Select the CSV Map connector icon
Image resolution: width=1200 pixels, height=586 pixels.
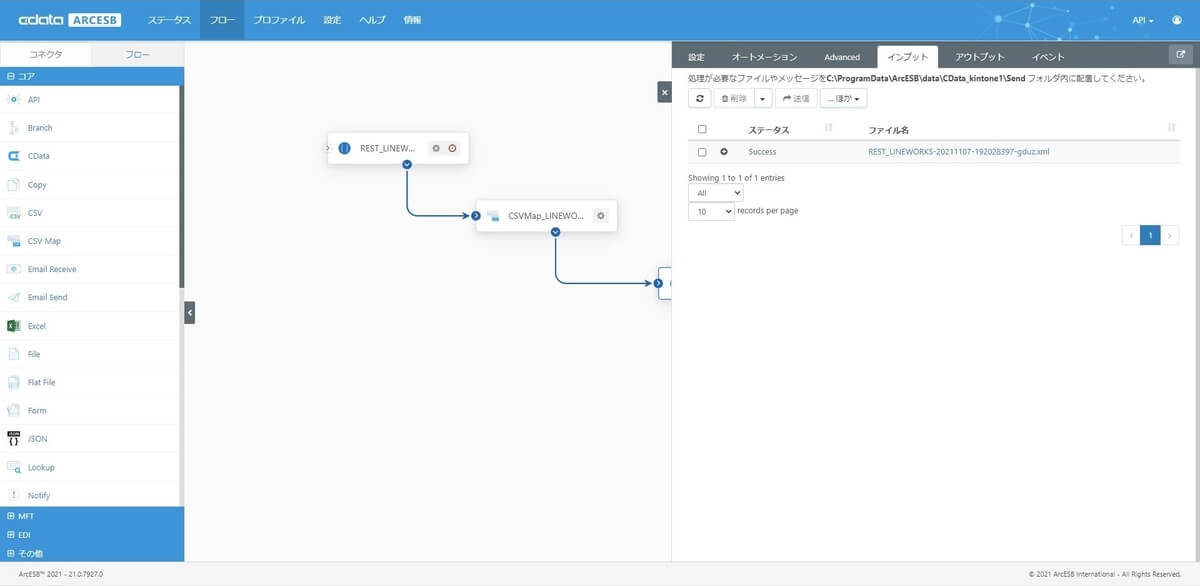[x=14, y=241]
